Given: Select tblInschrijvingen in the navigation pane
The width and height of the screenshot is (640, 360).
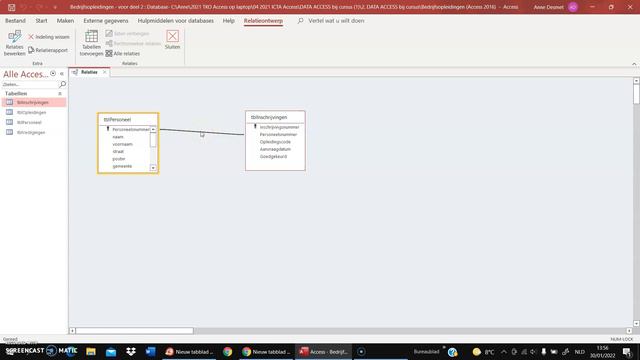Looking at the screenshot, I should 34,102.
